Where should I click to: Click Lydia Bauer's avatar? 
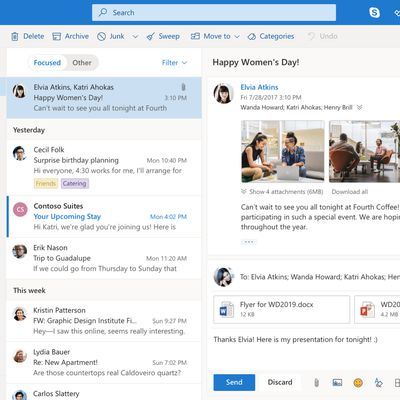(19, 356)
